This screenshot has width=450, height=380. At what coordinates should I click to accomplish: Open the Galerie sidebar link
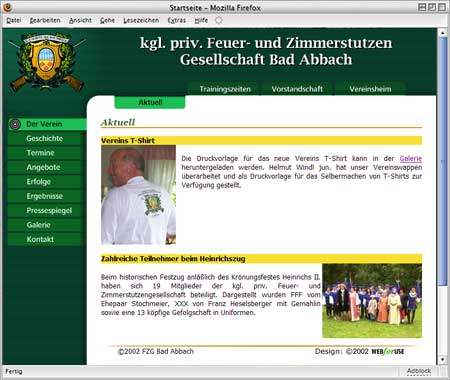[44, 225]
